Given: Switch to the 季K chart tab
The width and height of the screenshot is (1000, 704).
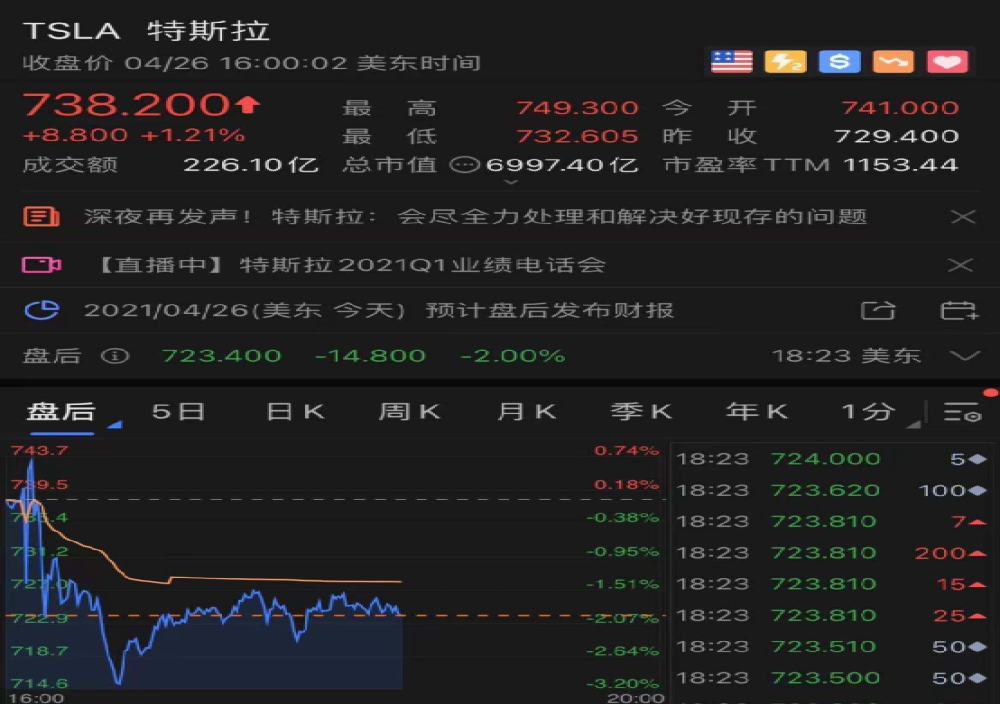Looking at the screenshot, I should (642, 412).
